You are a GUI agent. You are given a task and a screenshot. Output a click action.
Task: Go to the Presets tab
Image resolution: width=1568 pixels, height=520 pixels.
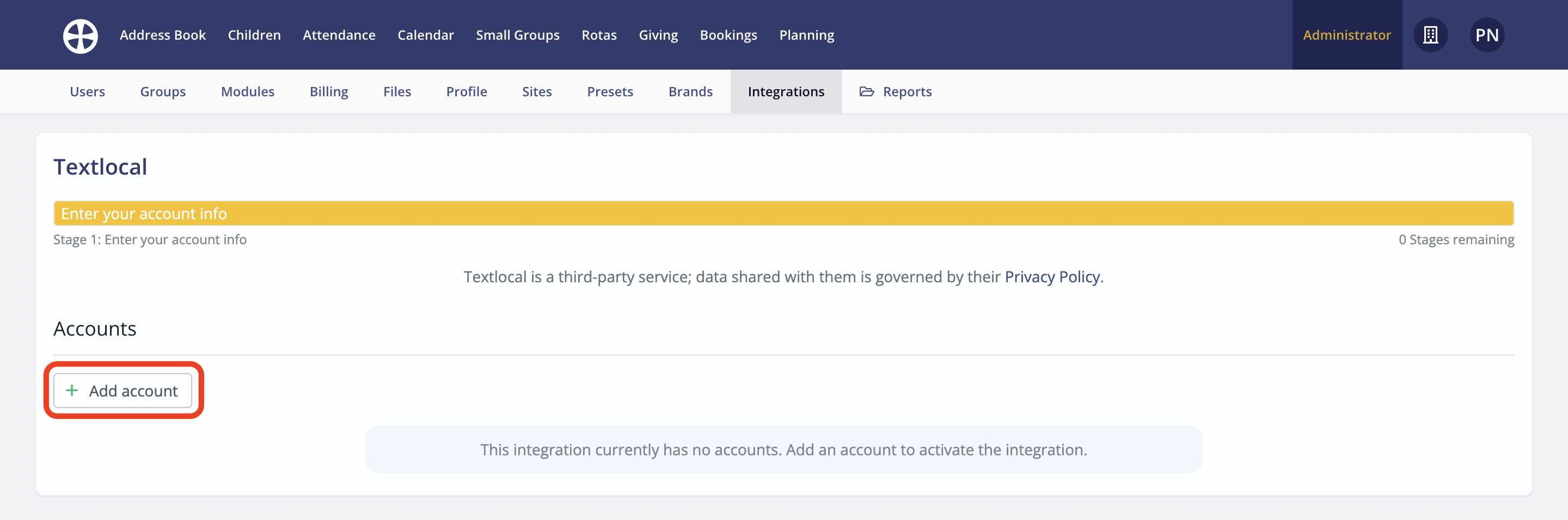coord(610,91)
